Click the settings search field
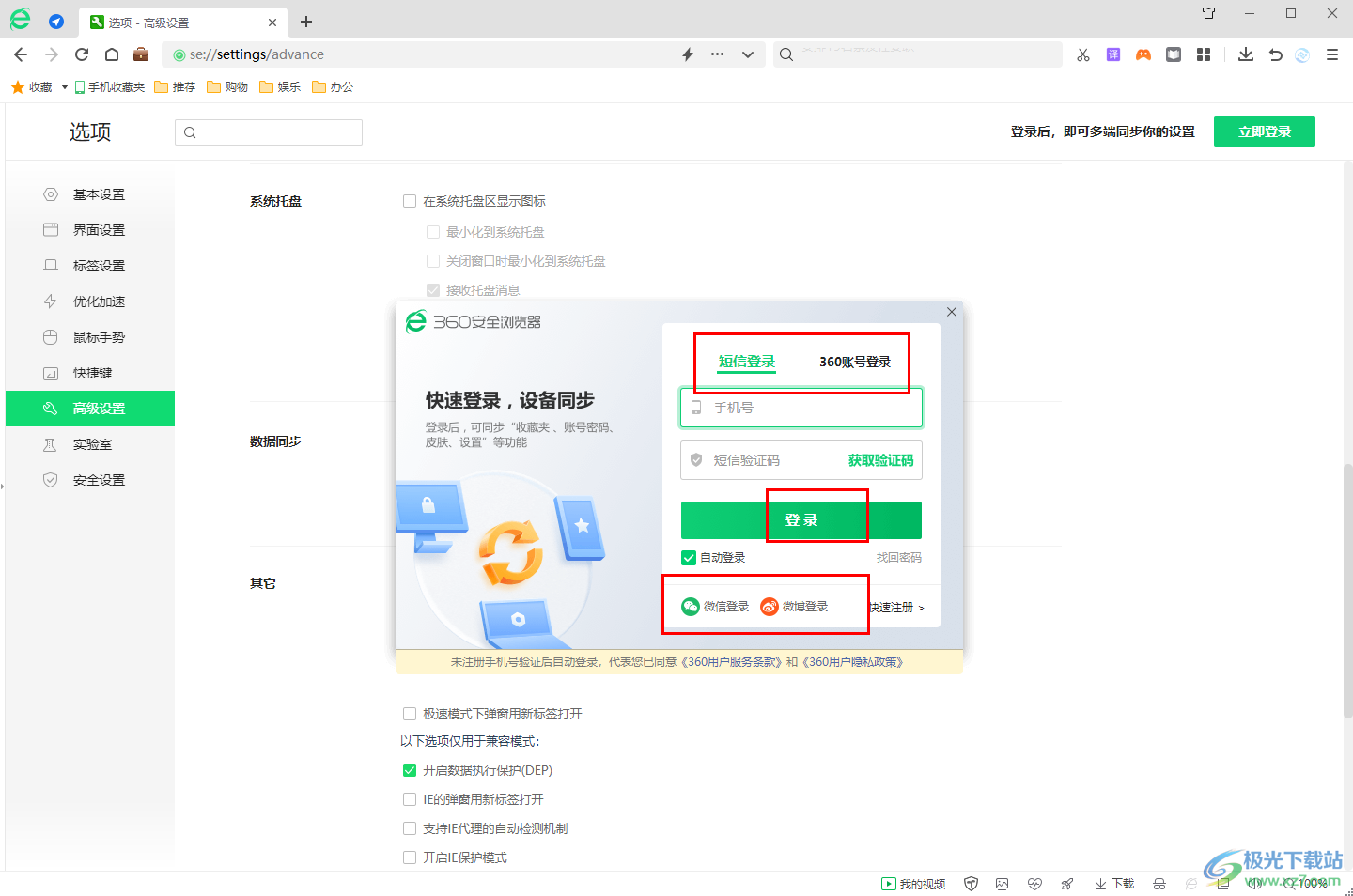This screenshot has height=896, width=1353. tap(269, 132)
